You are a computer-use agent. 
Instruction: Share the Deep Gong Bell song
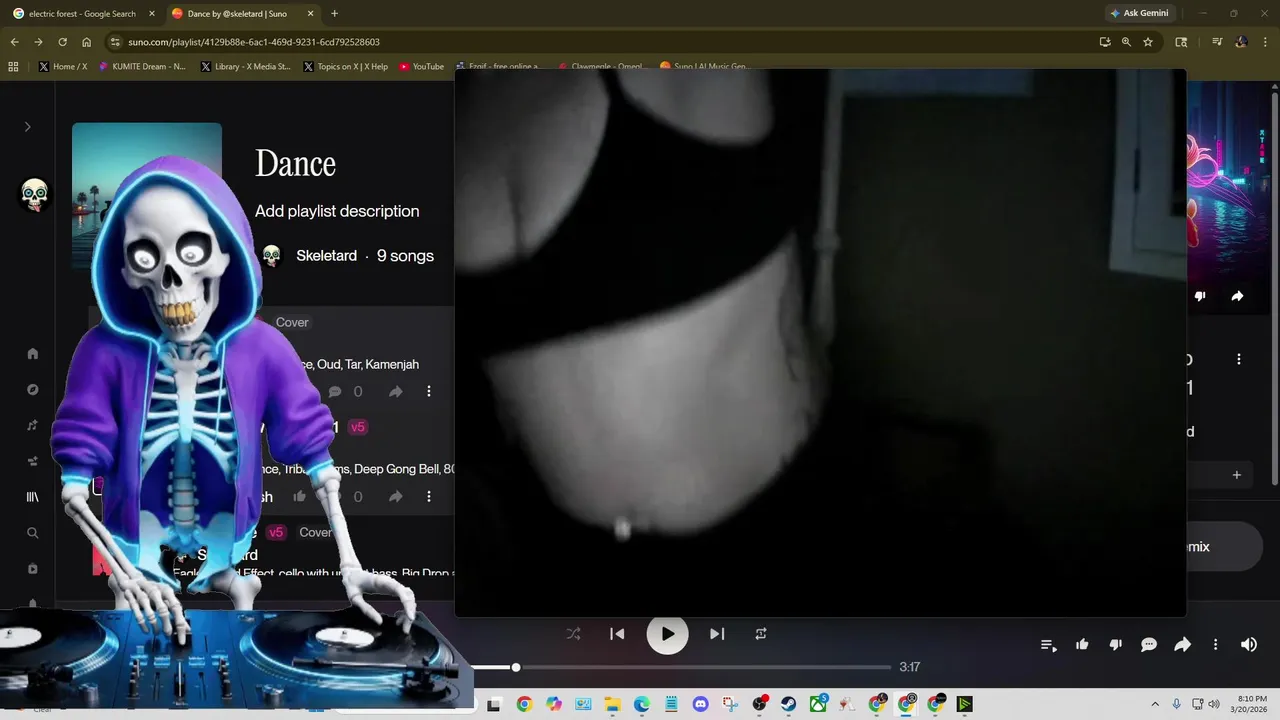point(396,496)
